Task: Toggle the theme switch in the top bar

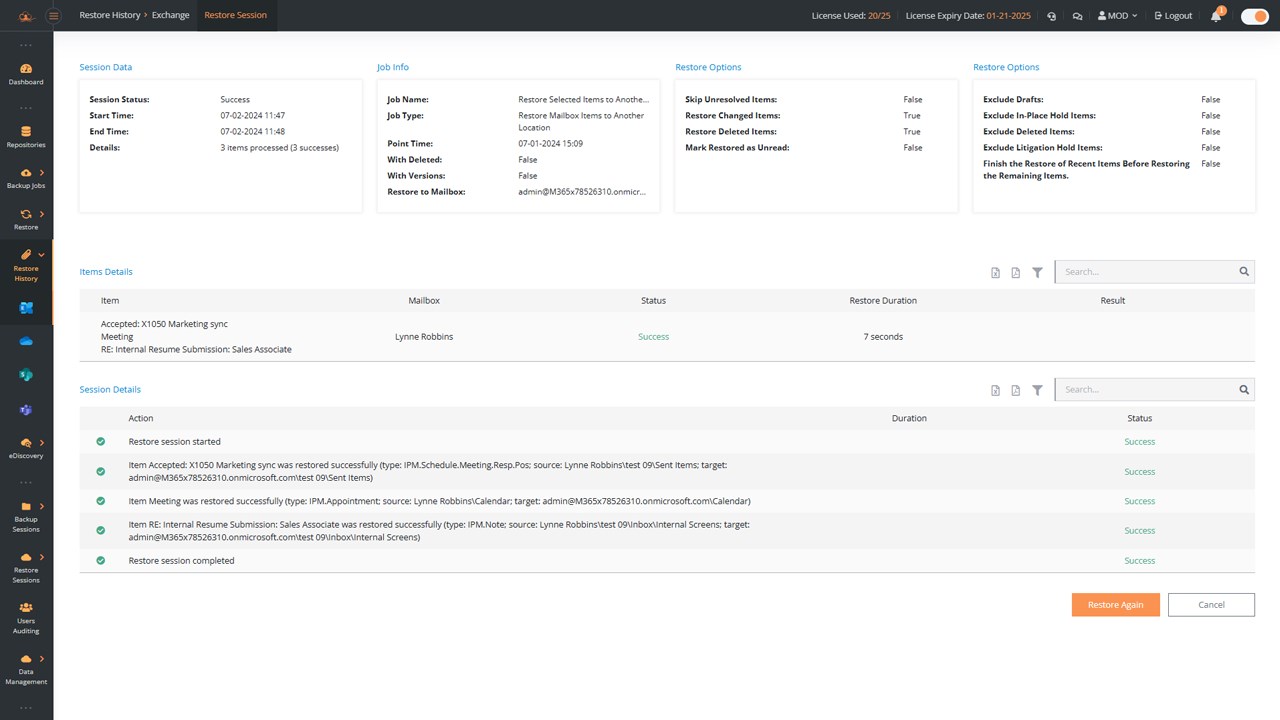Action: click(x=1254, y=16)
